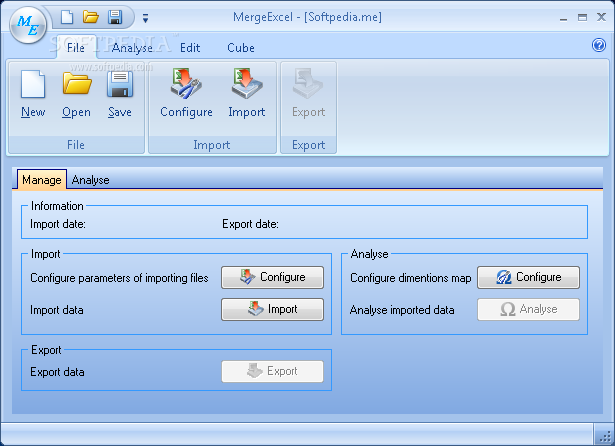Viewport: 615px width, 446px height.
Task: Click the 'Export data' label
Action: pos(57,372)
